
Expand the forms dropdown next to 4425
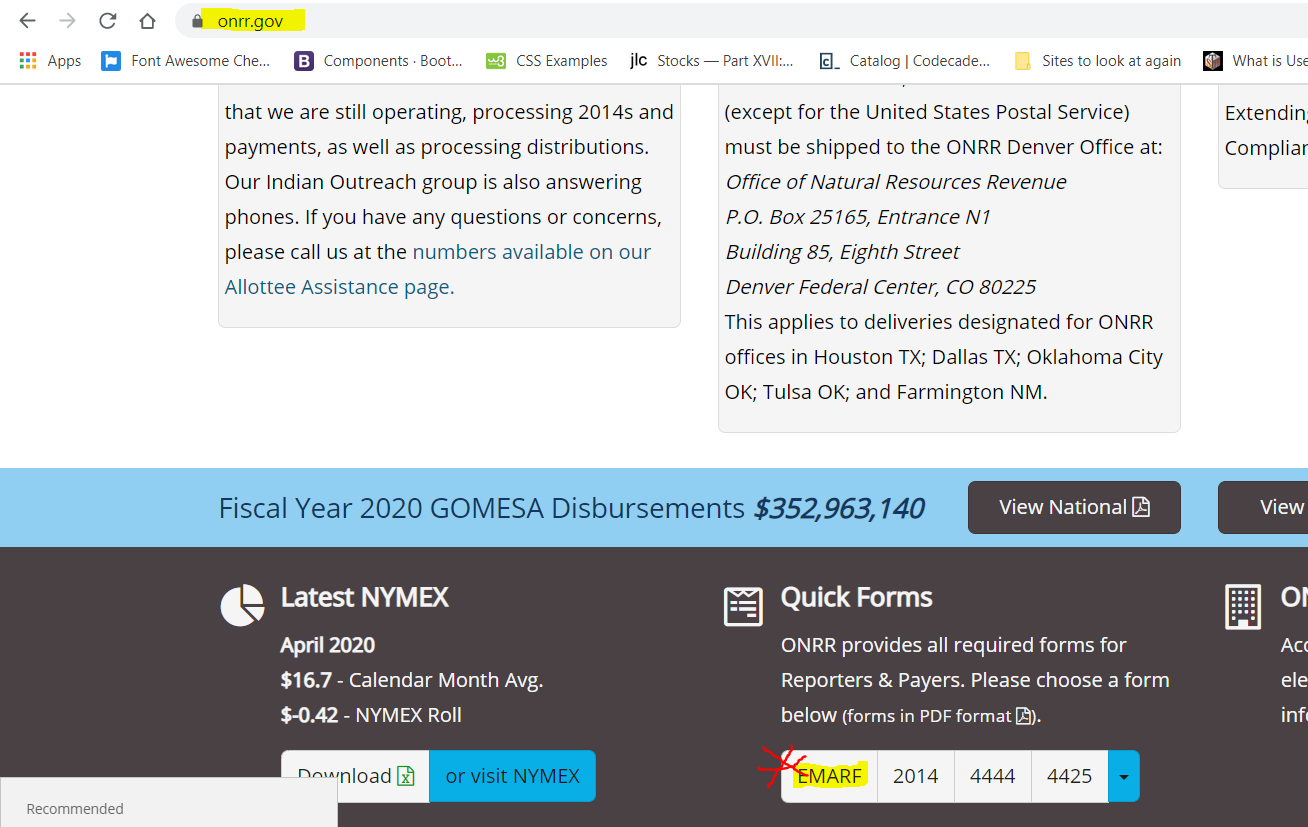click(x=1124, y=775)
